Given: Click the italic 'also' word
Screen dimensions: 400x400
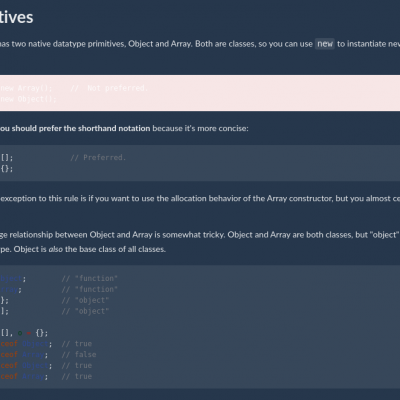Looking at the screenshot, I should tap(56, 249).
